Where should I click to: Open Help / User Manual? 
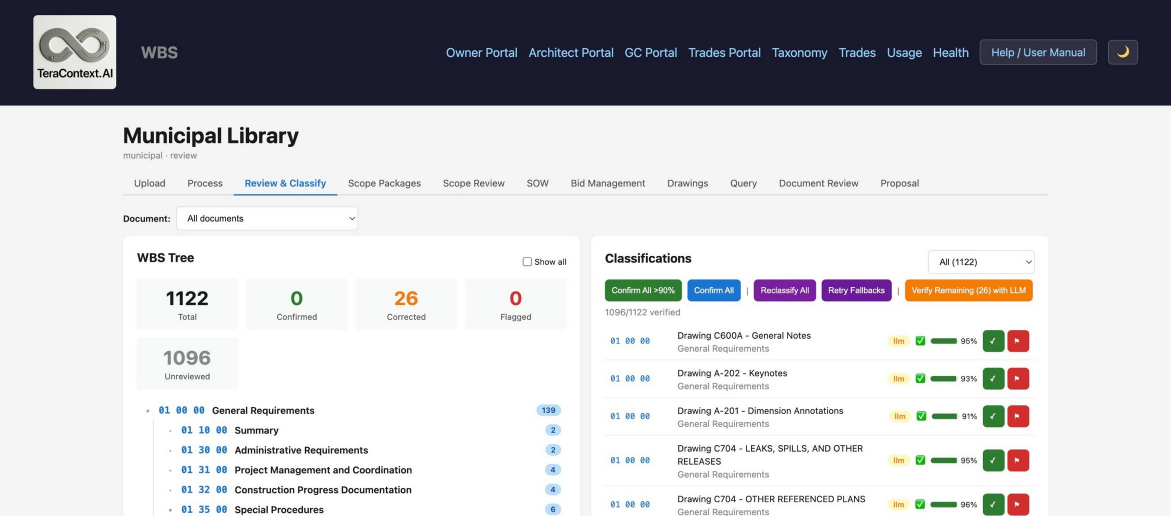click(1038, 52)
